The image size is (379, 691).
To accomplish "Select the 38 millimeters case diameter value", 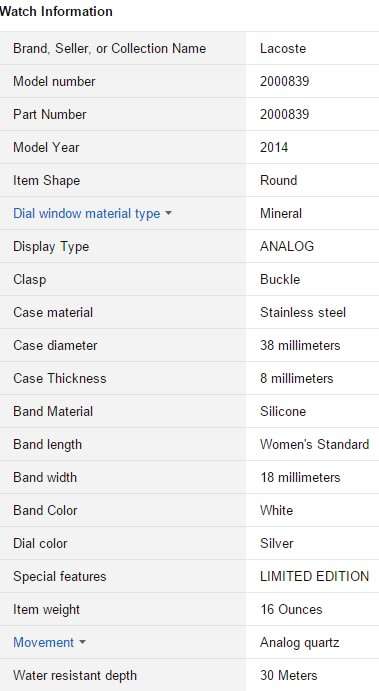I will click(x=300, y=345).
